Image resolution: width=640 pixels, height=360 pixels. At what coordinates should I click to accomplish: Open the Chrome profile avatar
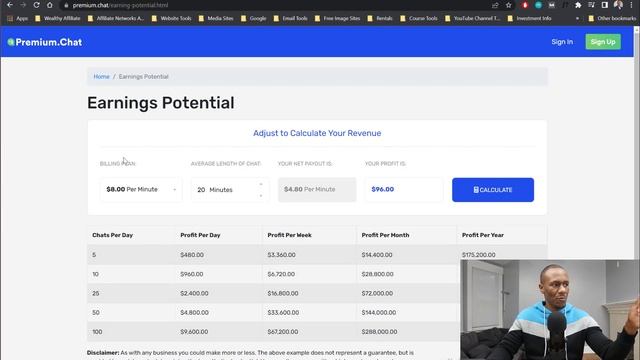(618, 5)
